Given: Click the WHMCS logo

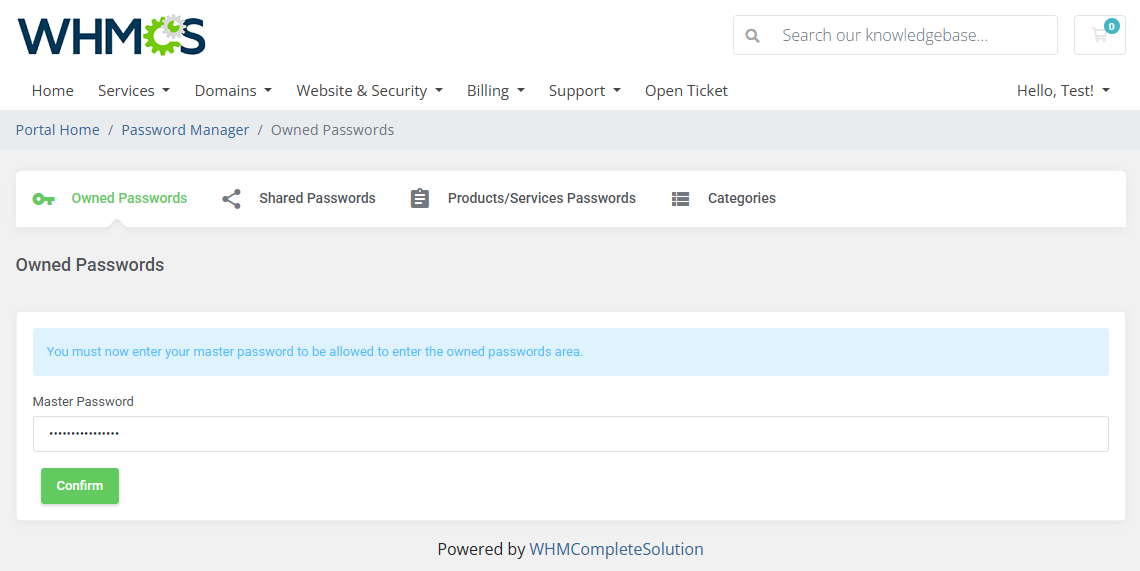Looking at the screenshot, I should [x=111, y=35].
